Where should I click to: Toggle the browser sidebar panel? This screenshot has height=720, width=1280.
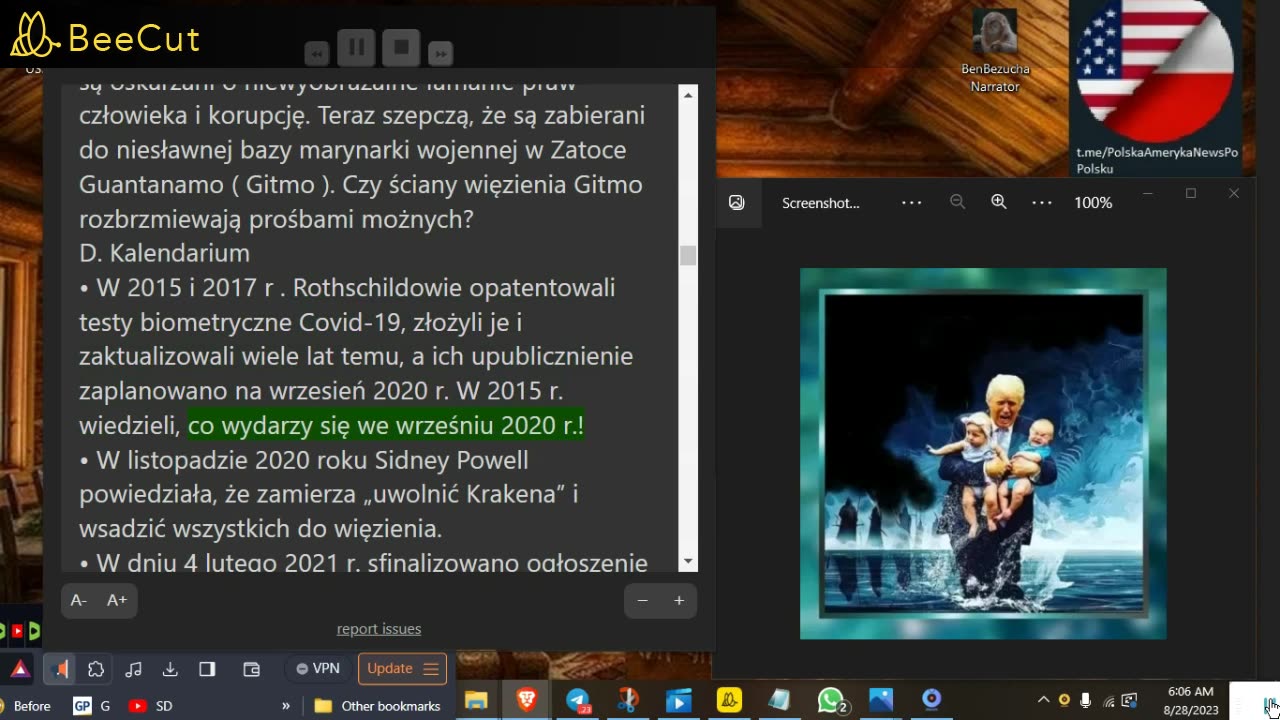[207, 669]
